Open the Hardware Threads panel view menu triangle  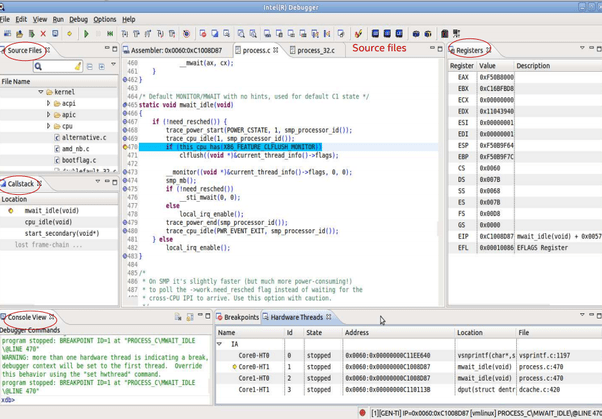(x=582, y=315)
